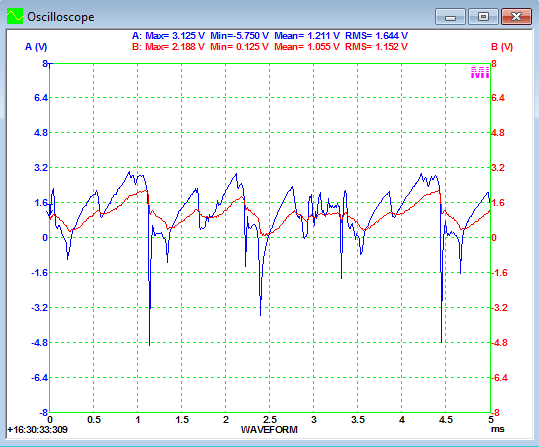The height and width of the screenshot is (447, 539).
Task: Click the green Oscilloscope app icon in title bar
Action: pyautogui.click(x=15, y=16)
